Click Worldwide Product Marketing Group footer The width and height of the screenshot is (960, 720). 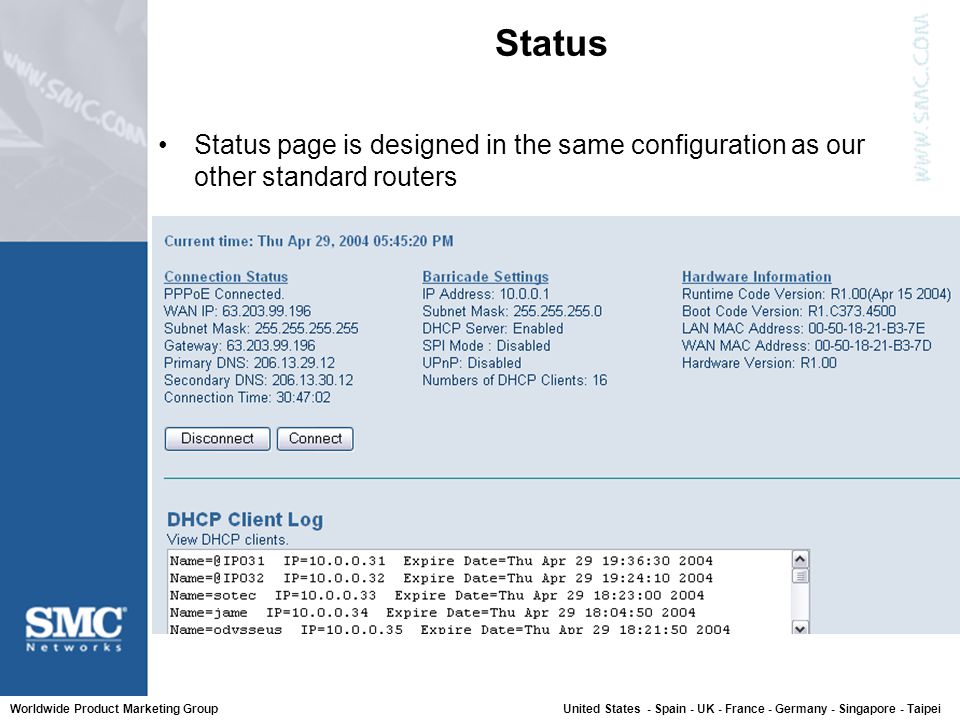114,708
